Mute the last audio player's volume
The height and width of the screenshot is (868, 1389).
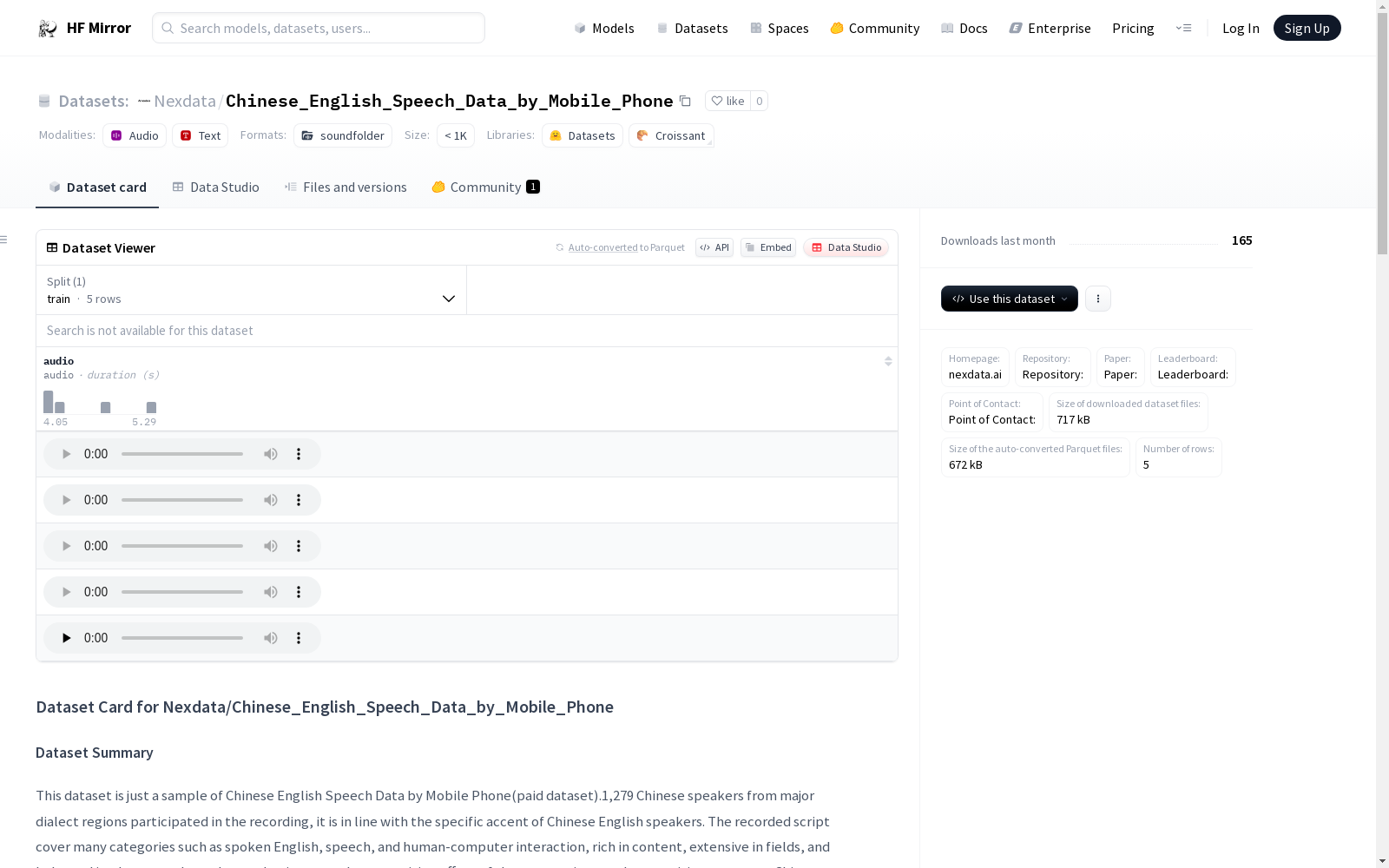pyautogui.click(x=270, y=638)
